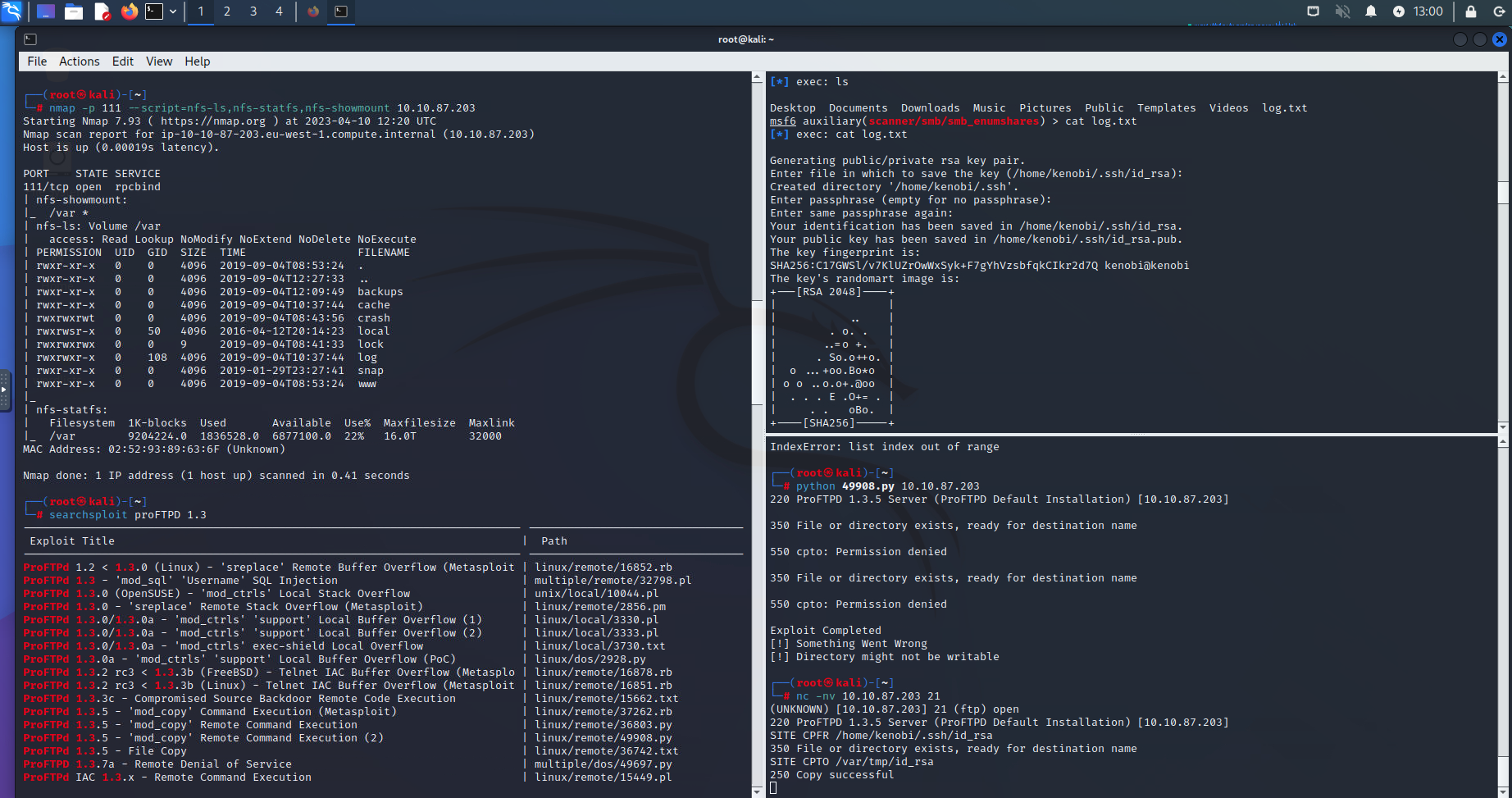The image size is (1512, 798).
Task: Click 'ProFTPd 1.3.5 - File Copy' row
Action: pyautogui.click(x=105, y=751)
